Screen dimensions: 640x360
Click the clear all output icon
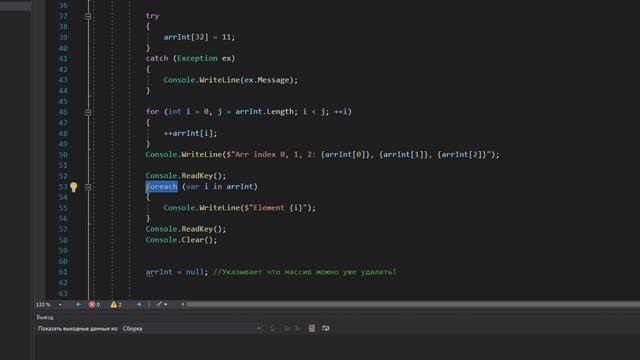(311, 328)
